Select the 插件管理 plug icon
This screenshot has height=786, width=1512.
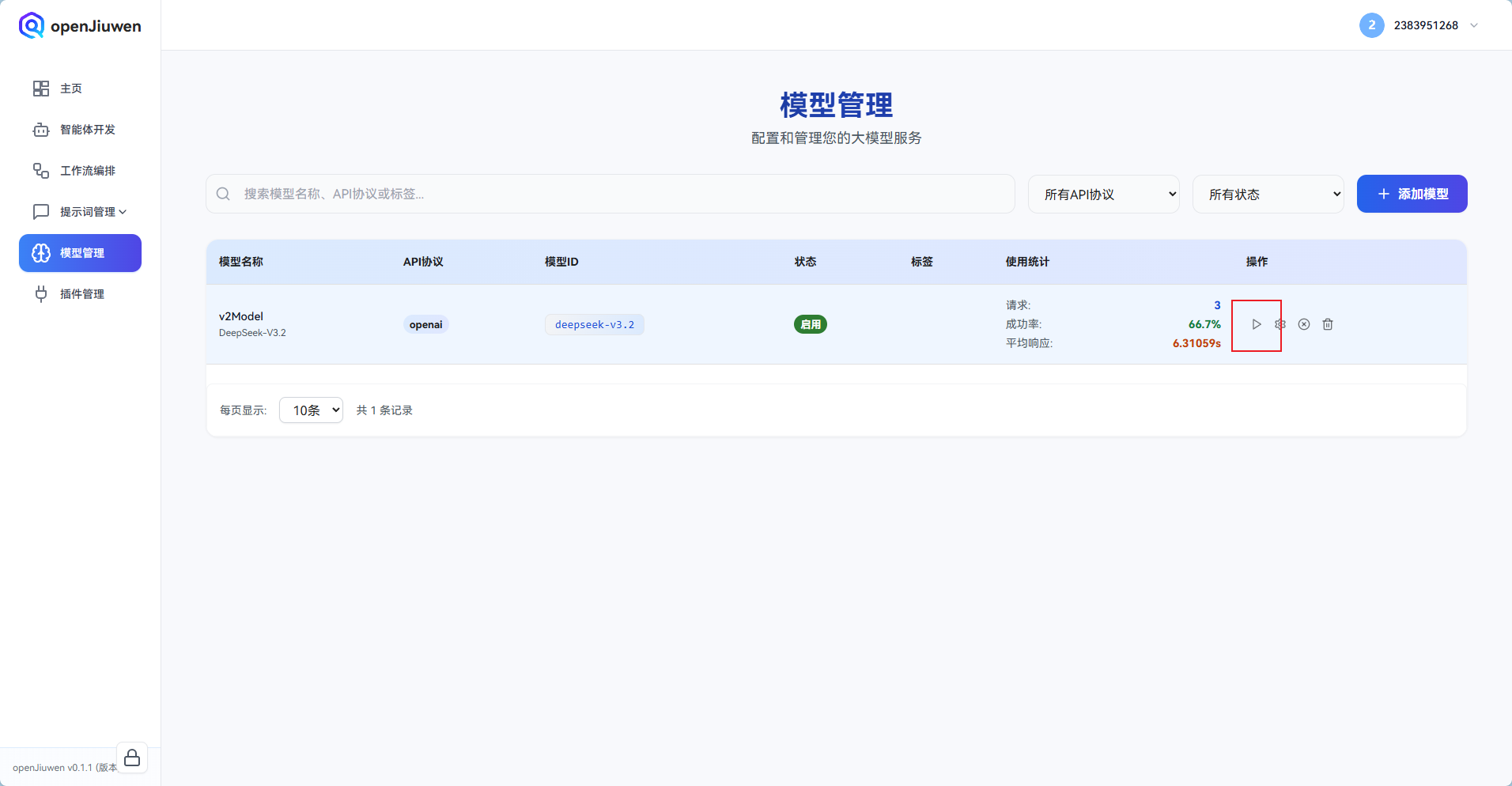[x=40, y=293]
